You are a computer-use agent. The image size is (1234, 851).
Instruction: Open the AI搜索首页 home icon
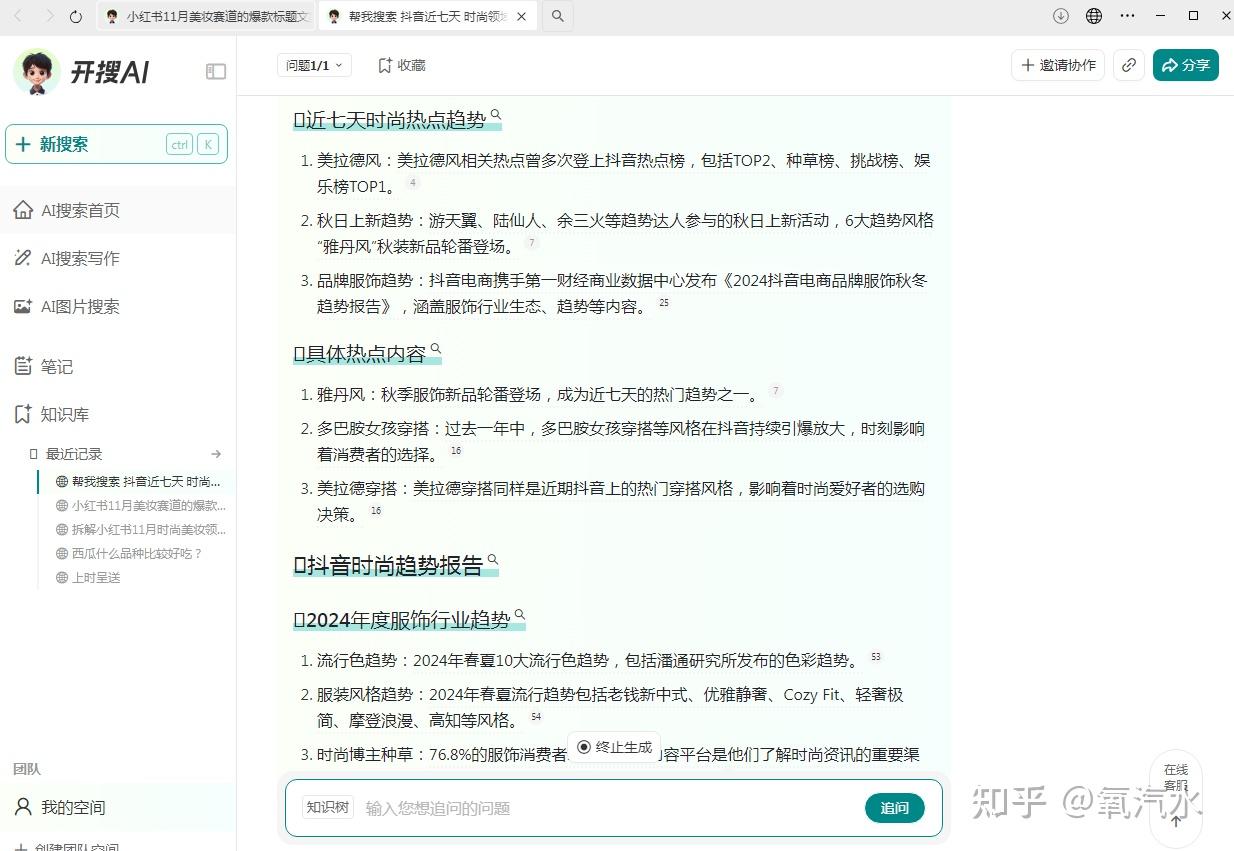point(22,210)
